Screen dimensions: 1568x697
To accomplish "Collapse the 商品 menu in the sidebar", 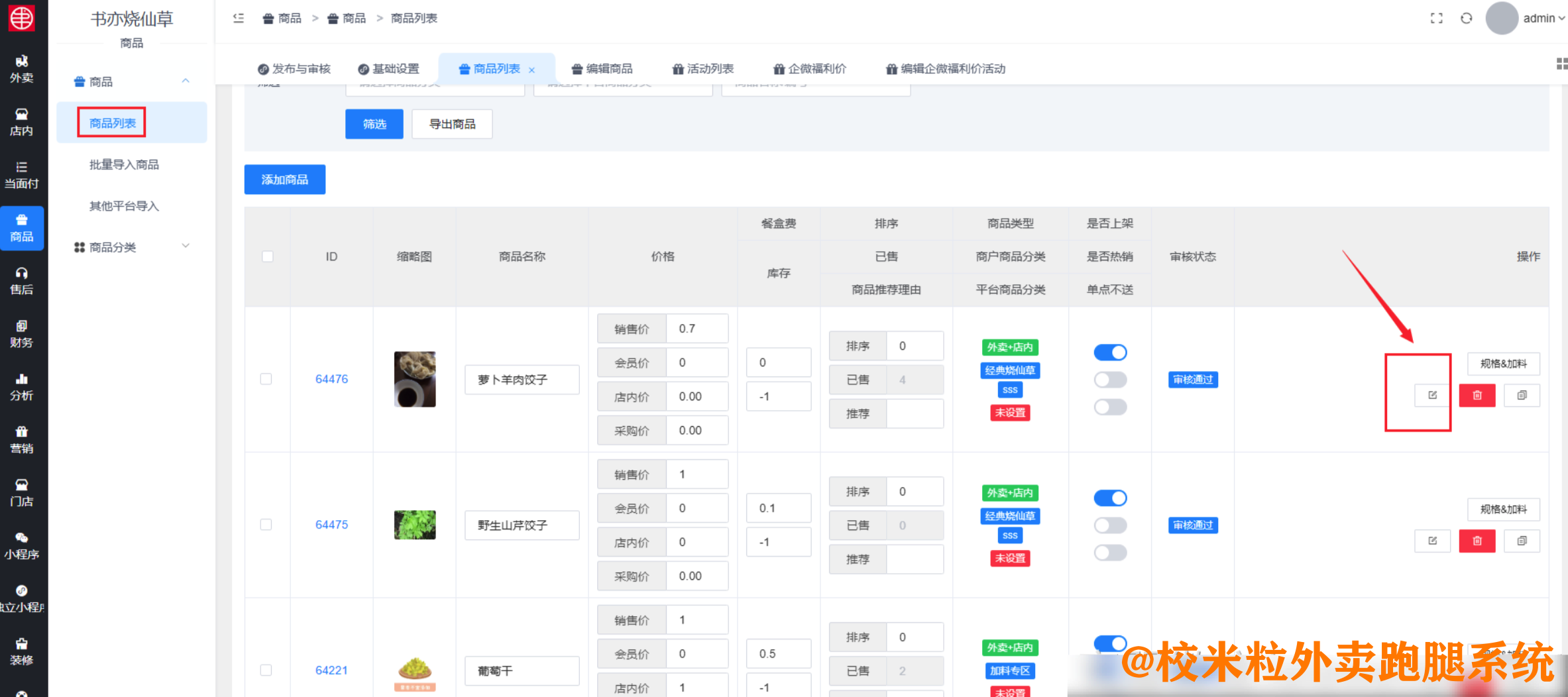I will [x=186, y=81].
